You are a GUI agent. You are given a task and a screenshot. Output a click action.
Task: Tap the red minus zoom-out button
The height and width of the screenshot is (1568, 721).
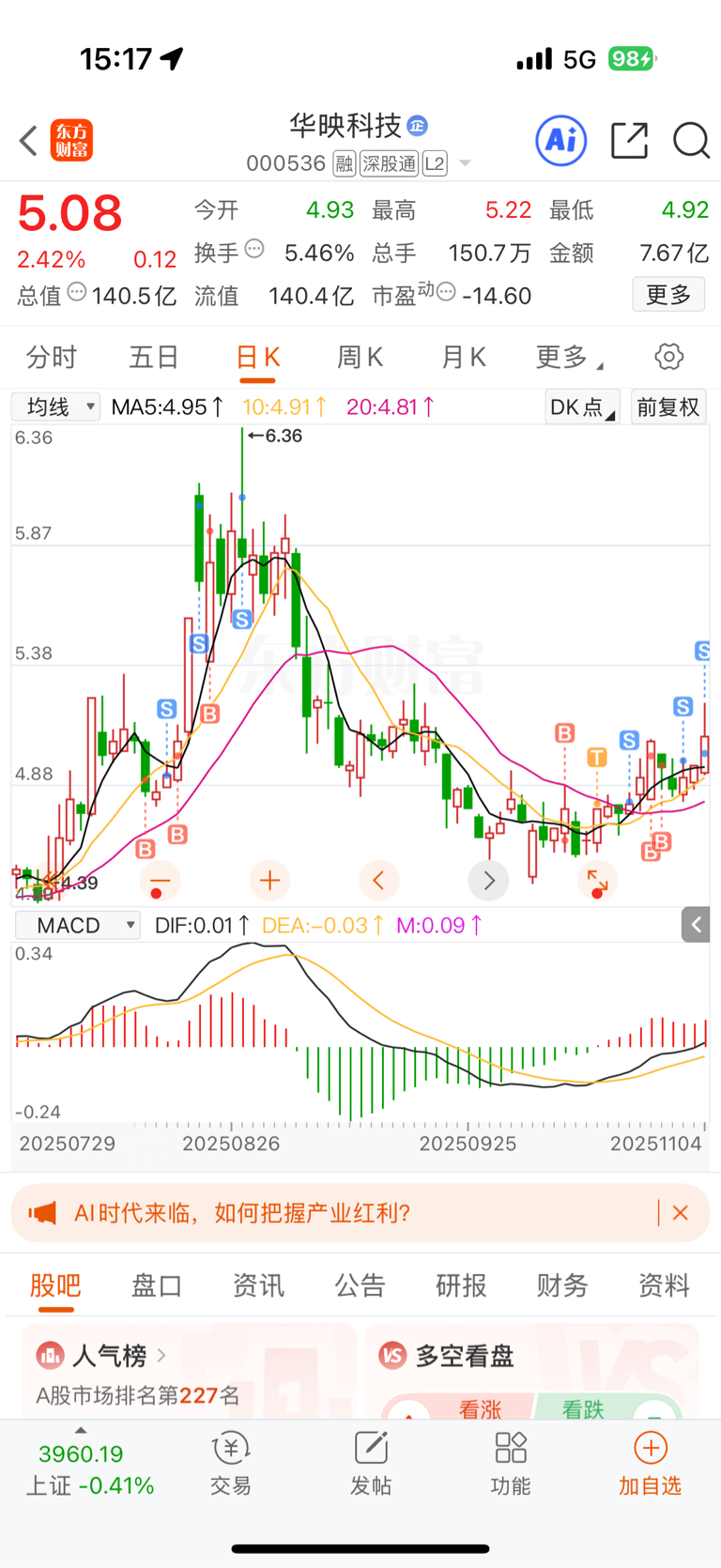tap(160, 881)
